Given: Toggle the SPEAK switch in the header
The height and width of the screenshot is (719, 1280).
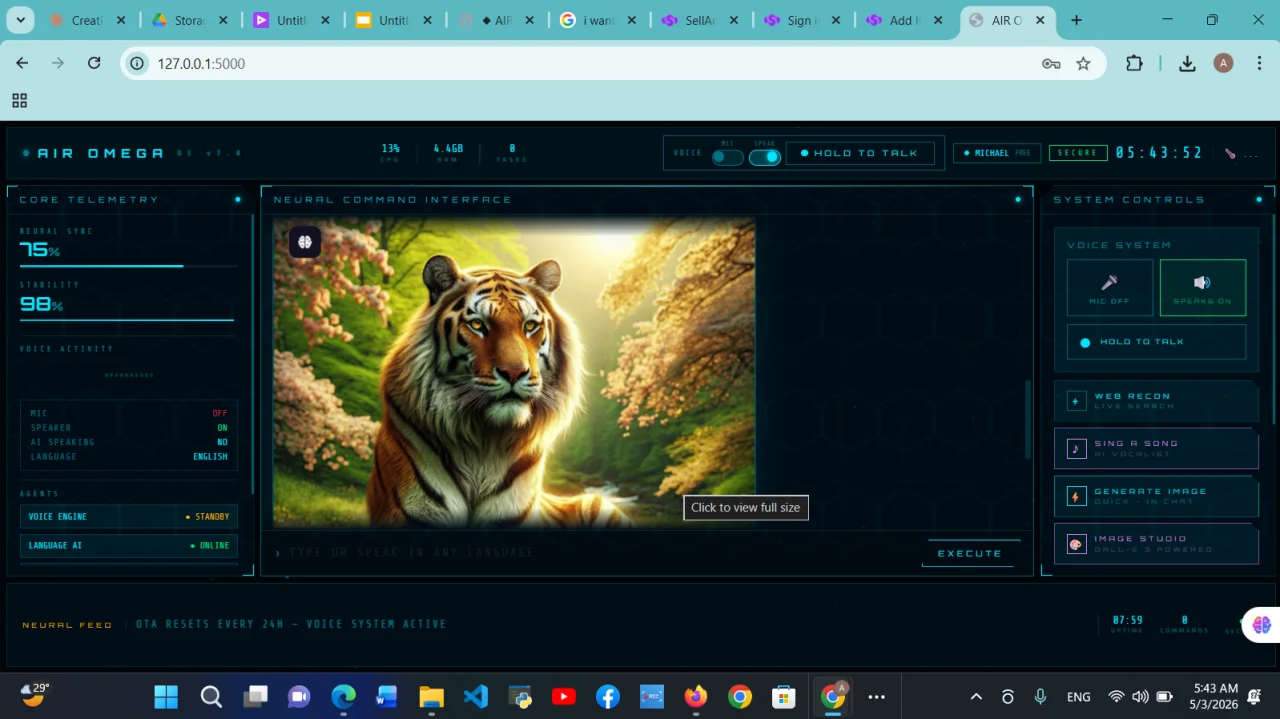Looking at the screenshot, I should (x=765, y=157).
